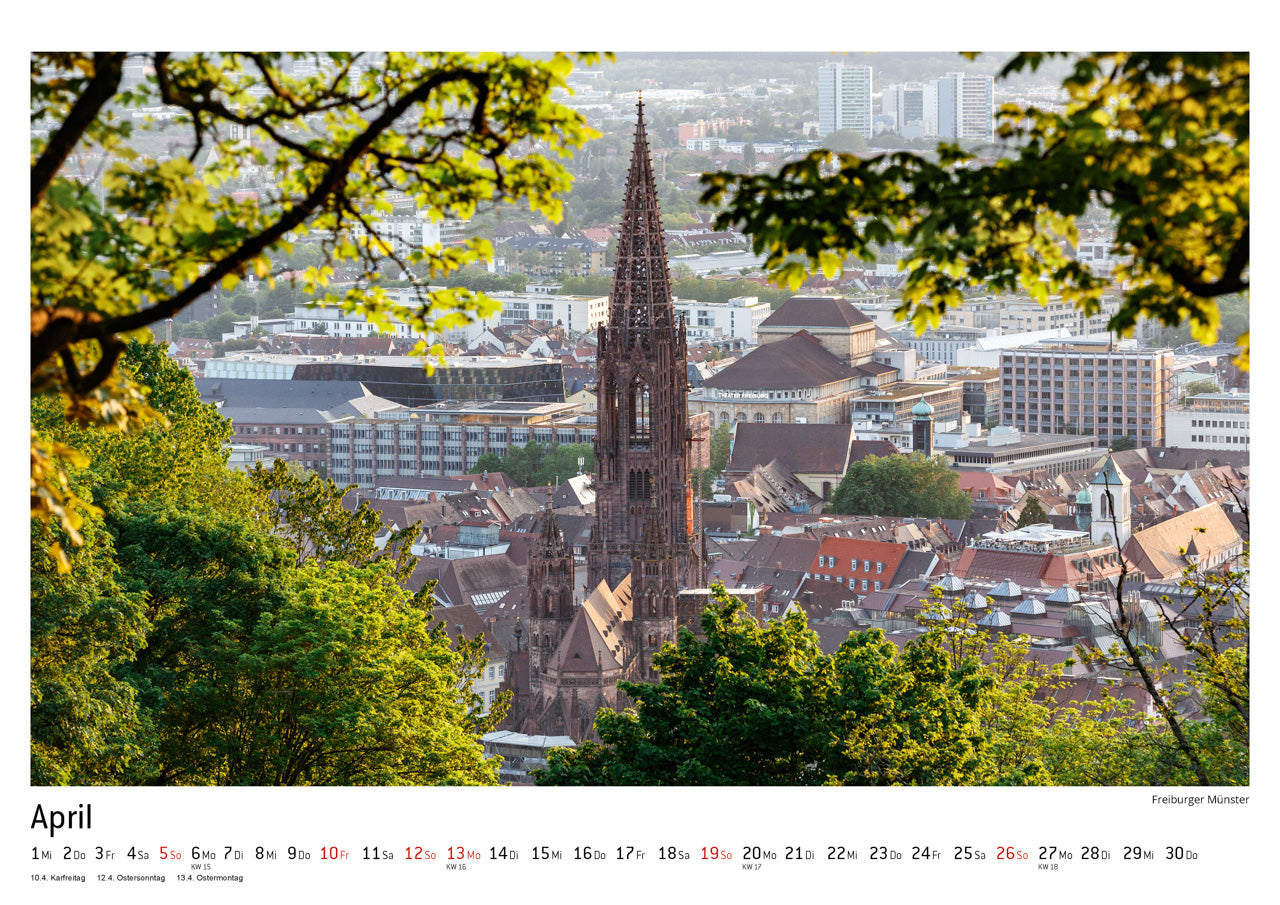Select the 10.4. Karfreitag holiday note

click(x=58, y=878)
